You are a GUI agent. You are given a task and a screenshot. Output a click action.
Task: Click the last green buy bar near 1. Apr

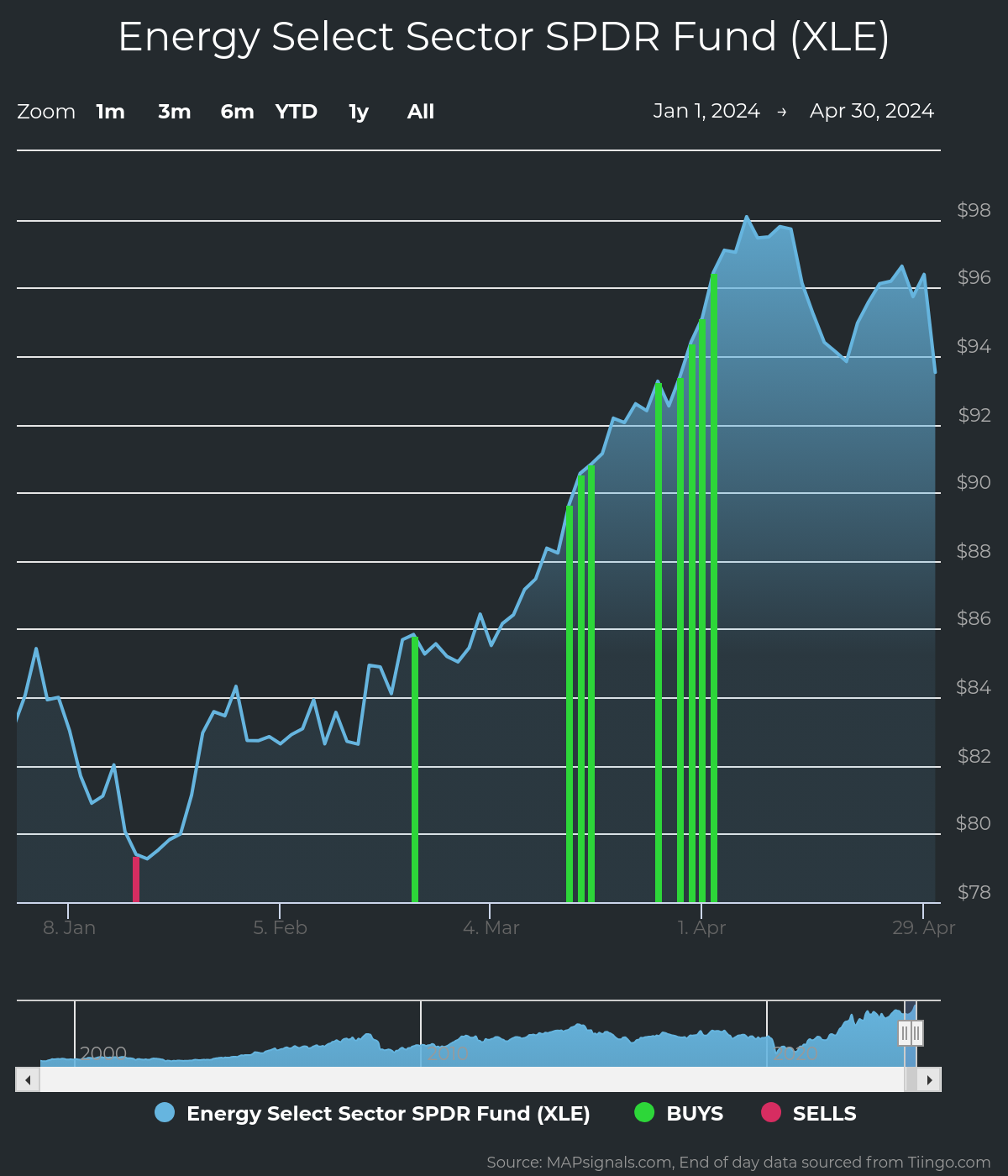(714, 588)
